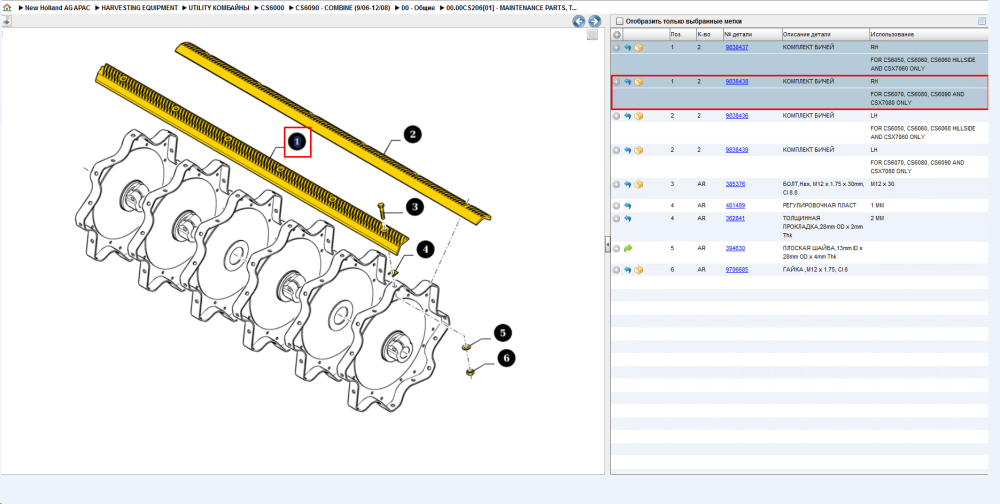Open the table column settings icon

(982, 21)
